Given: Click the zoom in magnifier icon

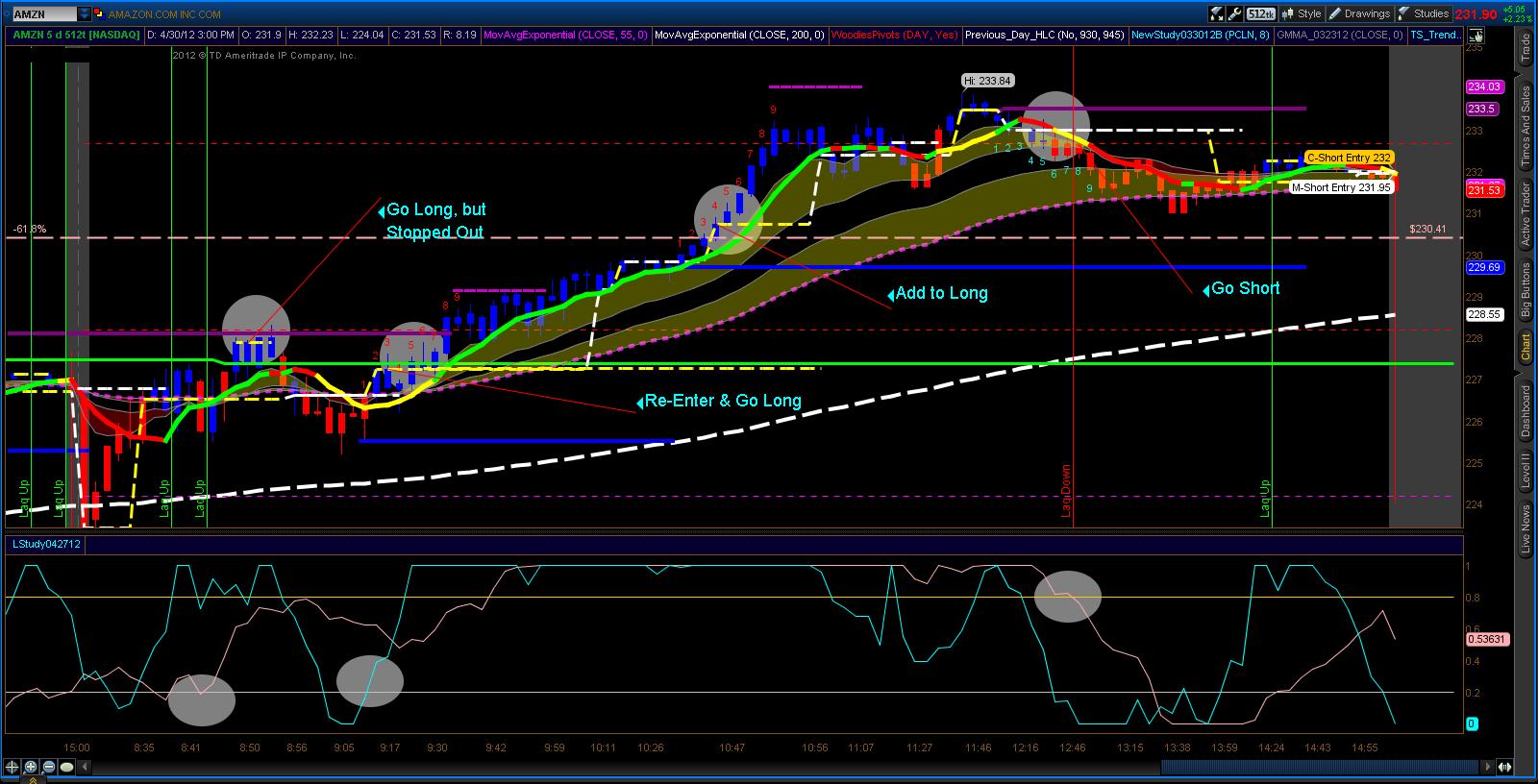Looking at the screenshot, I should 30,767.
